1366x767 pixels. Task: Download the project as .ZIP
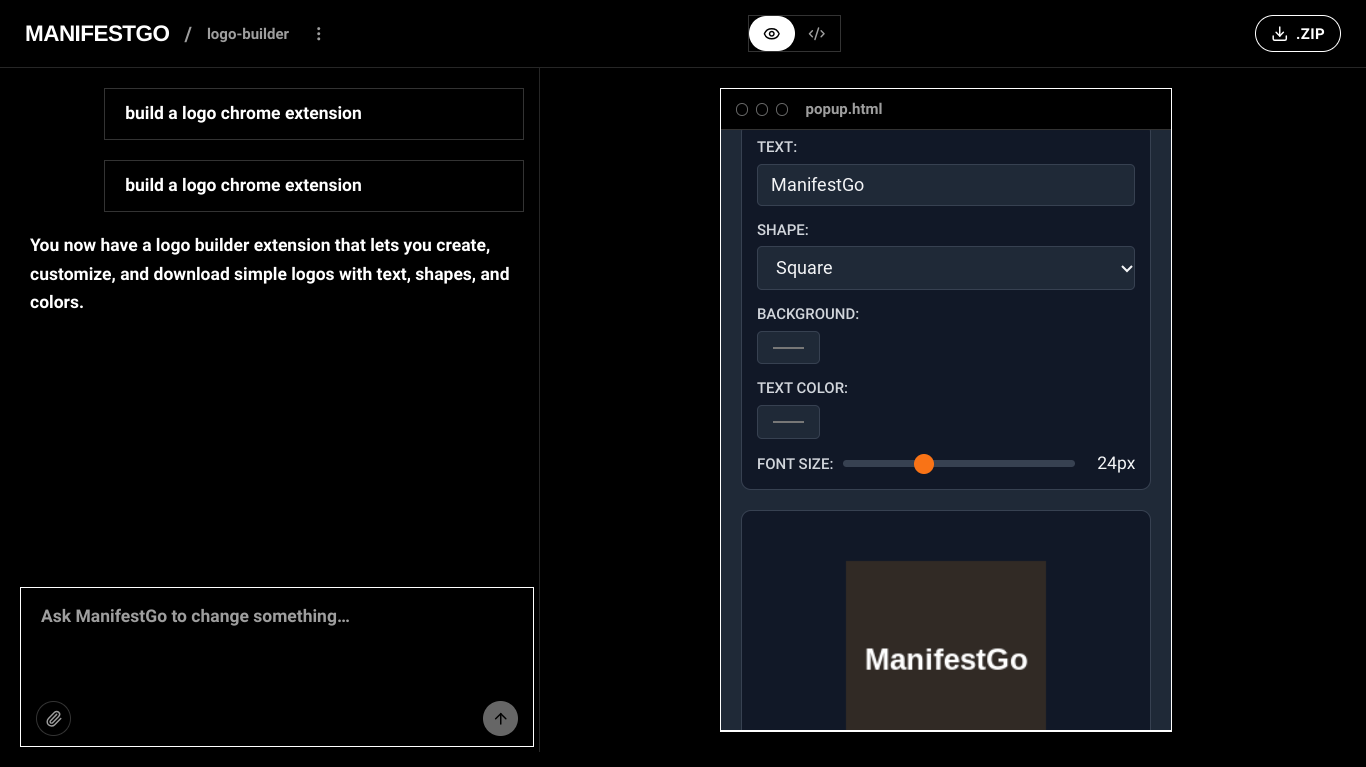(1298, 34)
